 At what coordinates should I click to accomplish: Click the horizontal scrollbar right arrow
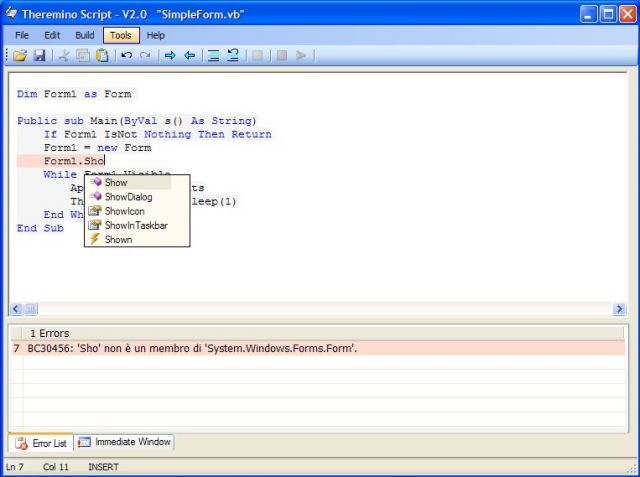pyautogui.click(x=619, y=310)
